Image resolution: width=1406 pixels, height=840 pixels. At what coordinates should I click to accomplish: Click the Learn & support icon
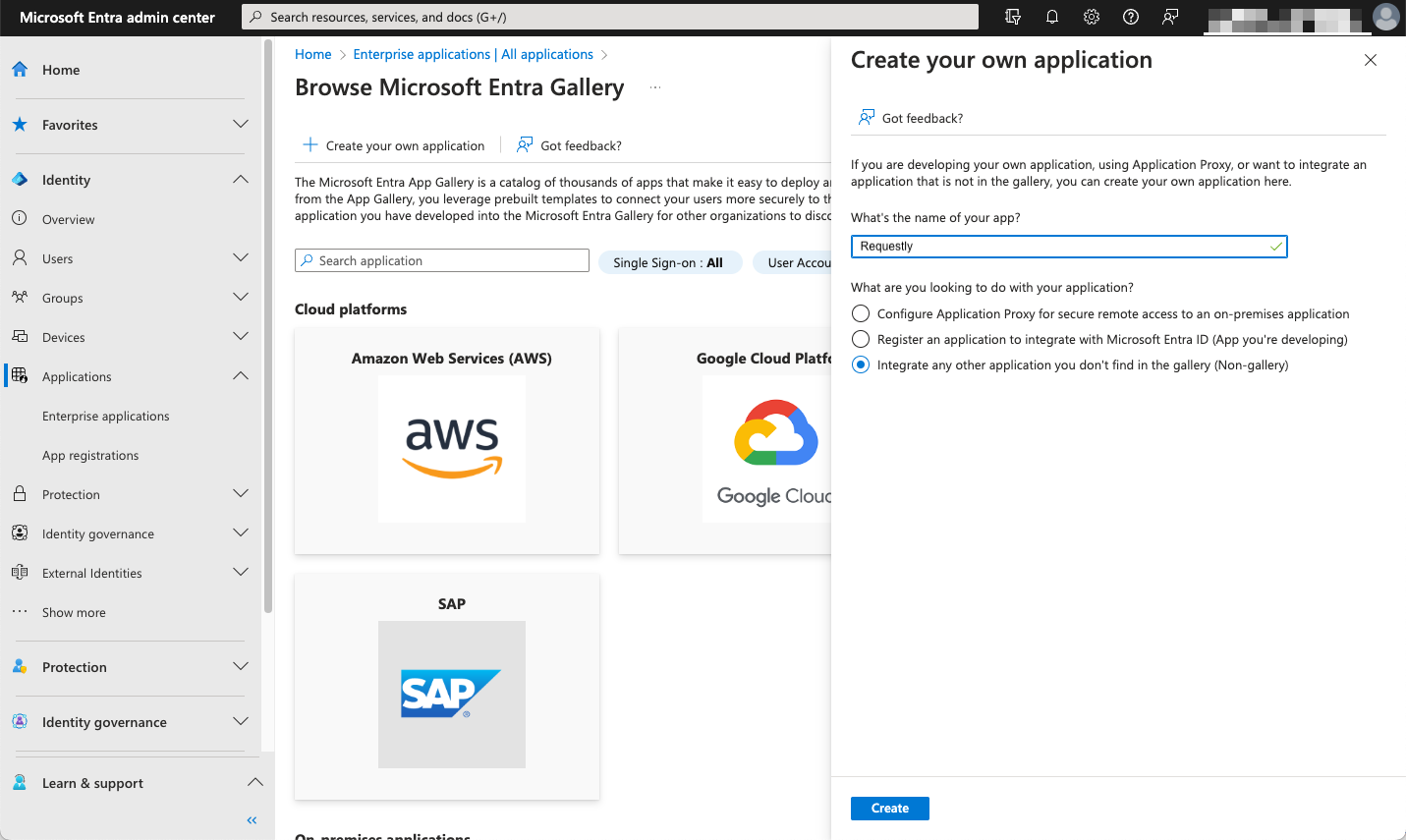coord(20,782)
